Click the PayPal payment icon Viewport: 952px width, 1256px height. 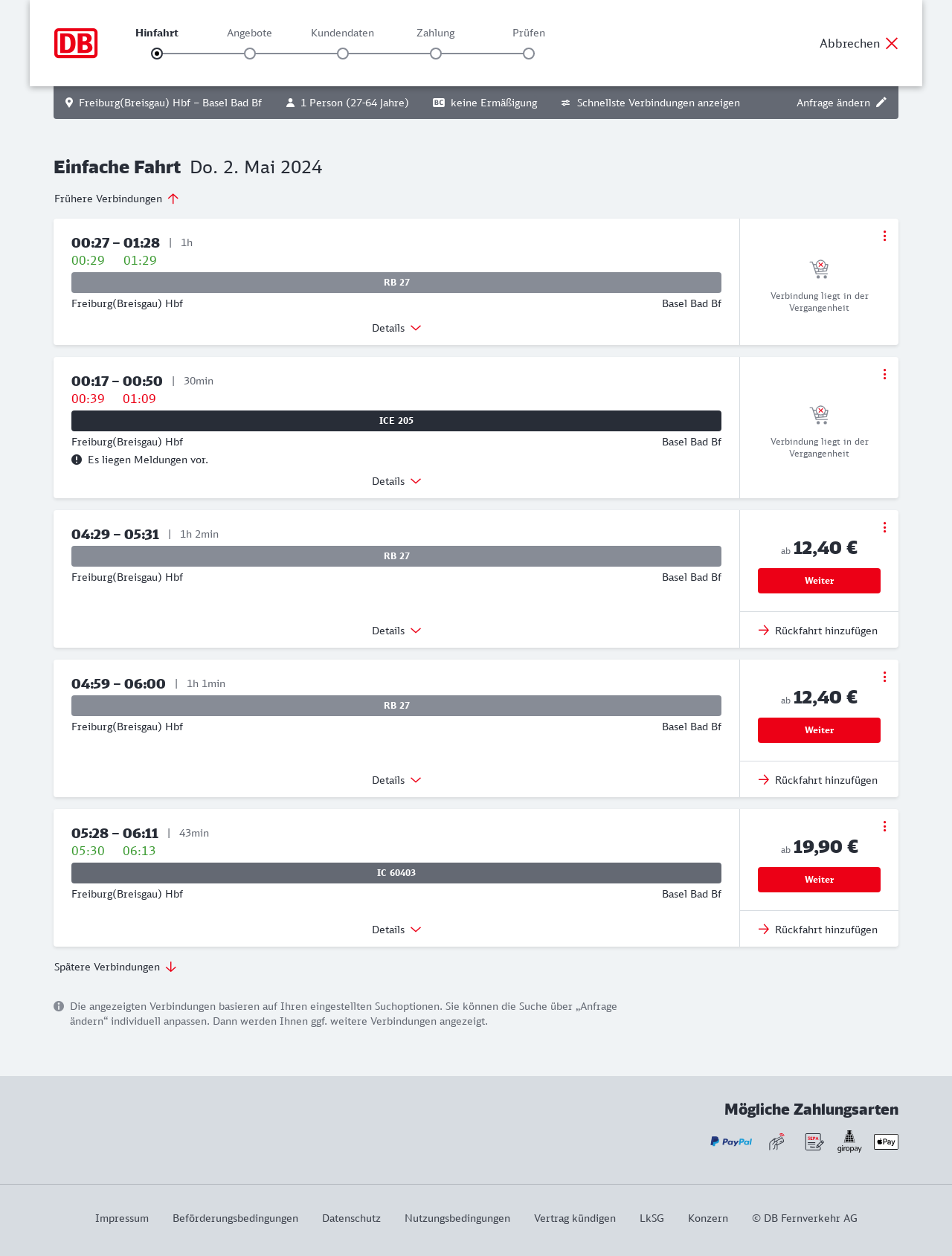point(731,1141)
